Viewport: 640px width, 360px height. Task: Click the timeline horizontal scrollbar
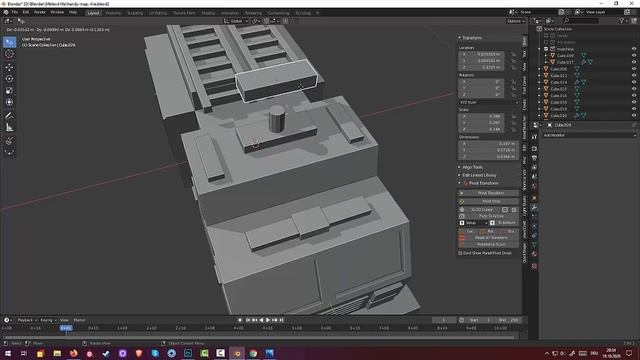tap(259, 338)
